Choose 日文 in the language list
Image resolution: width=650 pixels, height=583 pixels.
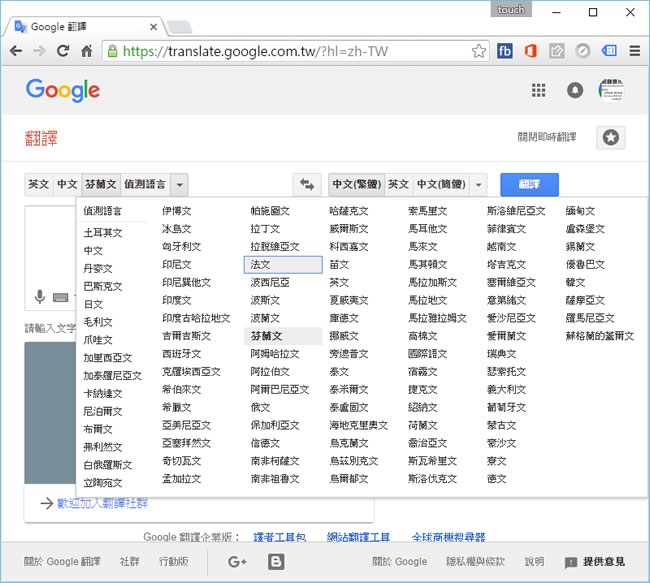93,304
